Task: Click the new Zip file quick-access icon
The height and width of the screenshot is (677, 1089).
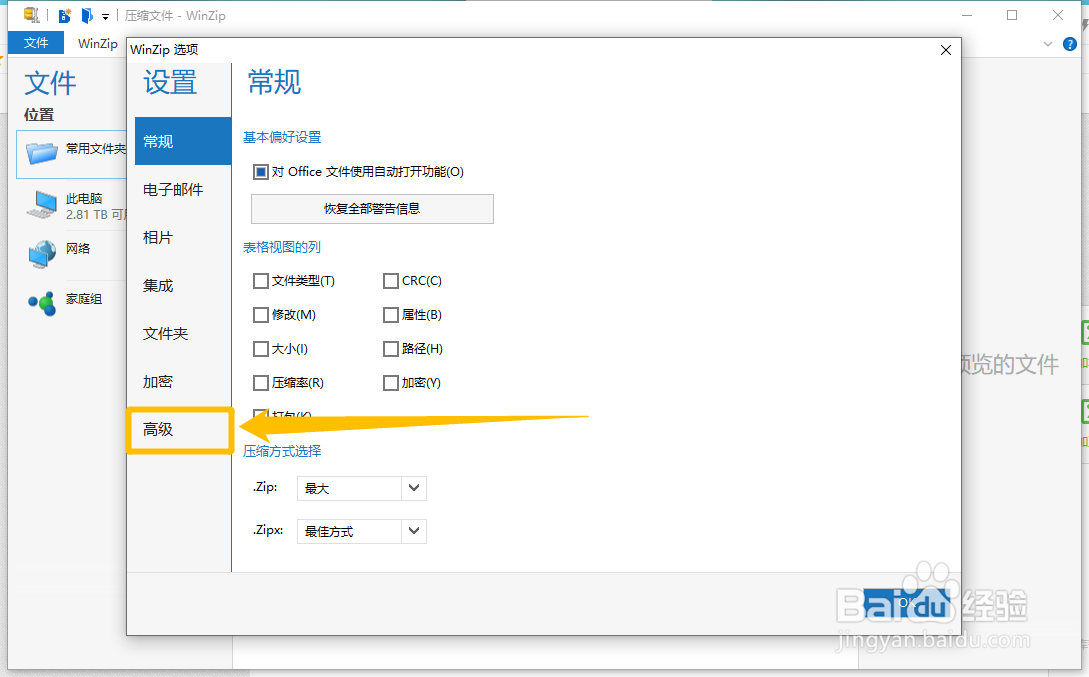Action: (x=65, y=15)
